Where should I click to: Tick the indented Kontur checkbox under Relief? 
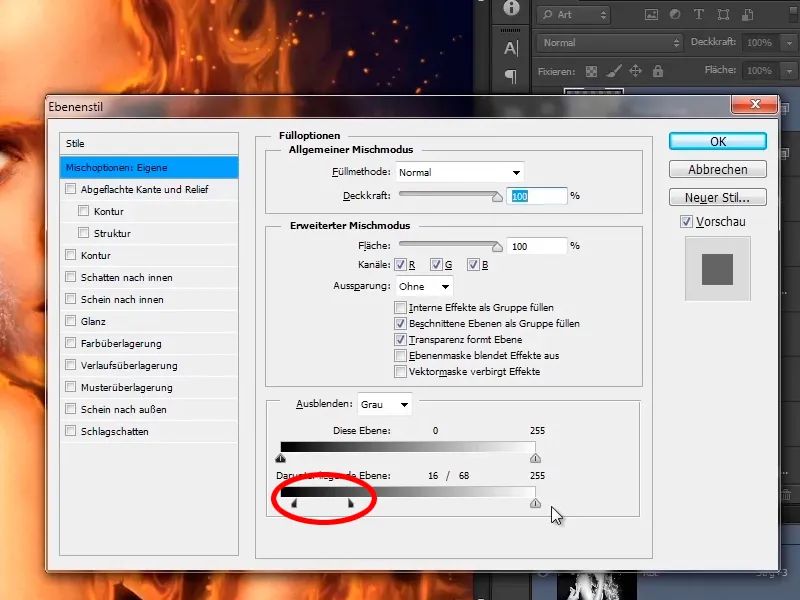pos(84,211)
